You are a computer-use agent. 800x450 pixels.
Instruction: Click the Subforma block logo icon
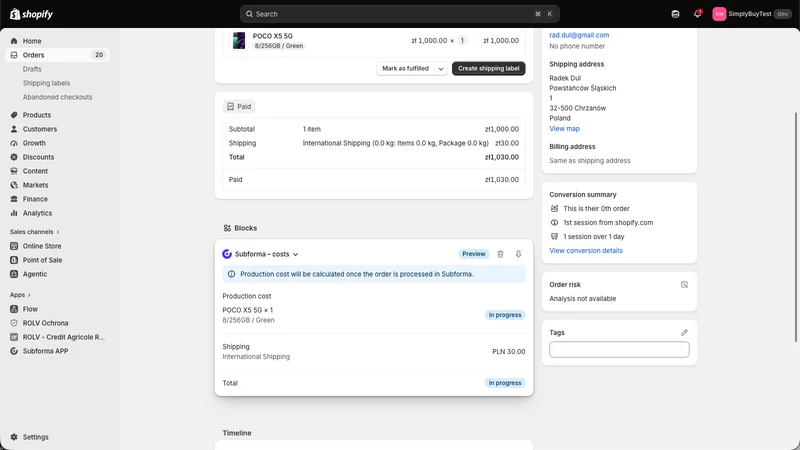tap(227, 254)
